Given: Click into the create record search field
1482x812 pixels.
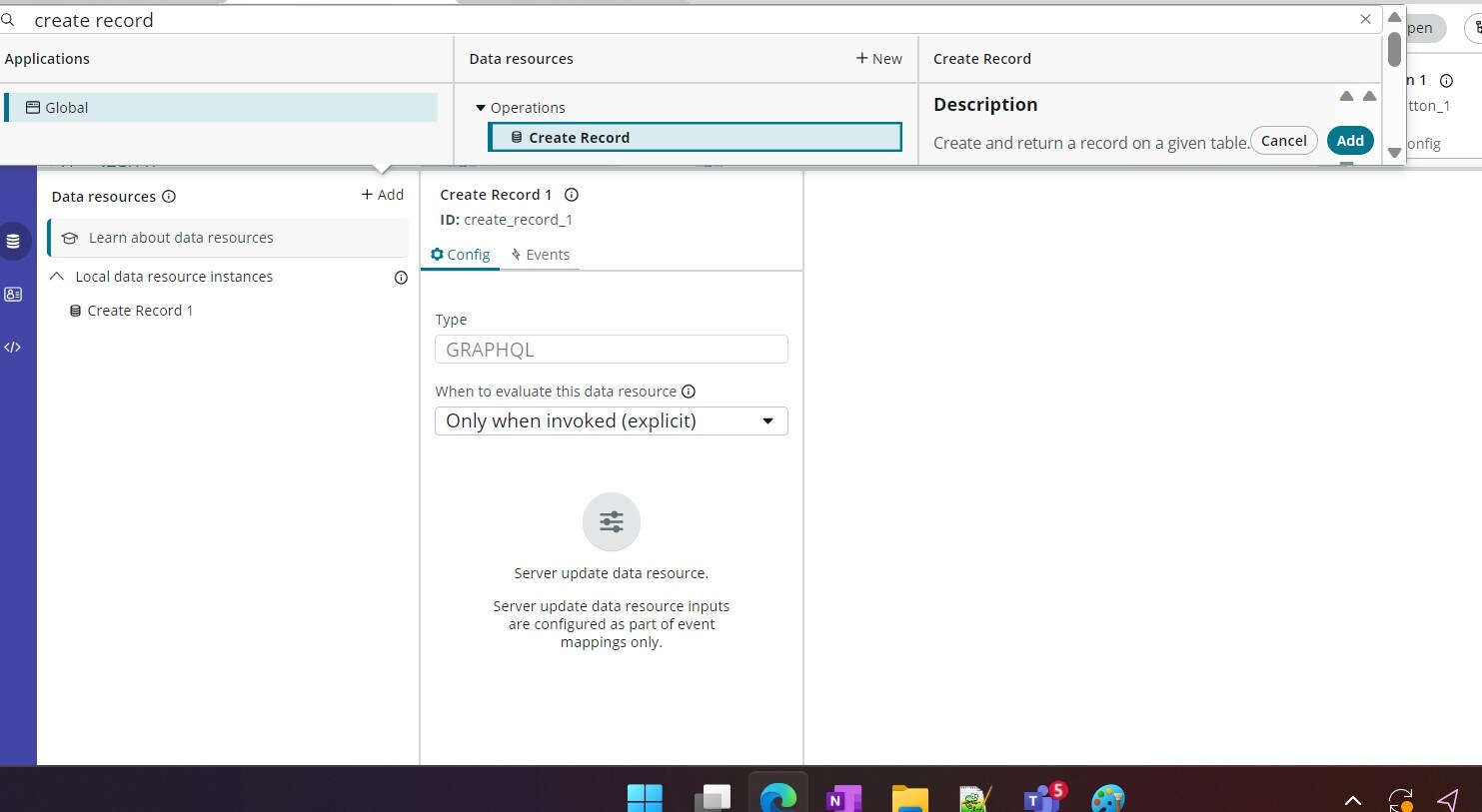Looking at the screenshot, I should point(690,20).
